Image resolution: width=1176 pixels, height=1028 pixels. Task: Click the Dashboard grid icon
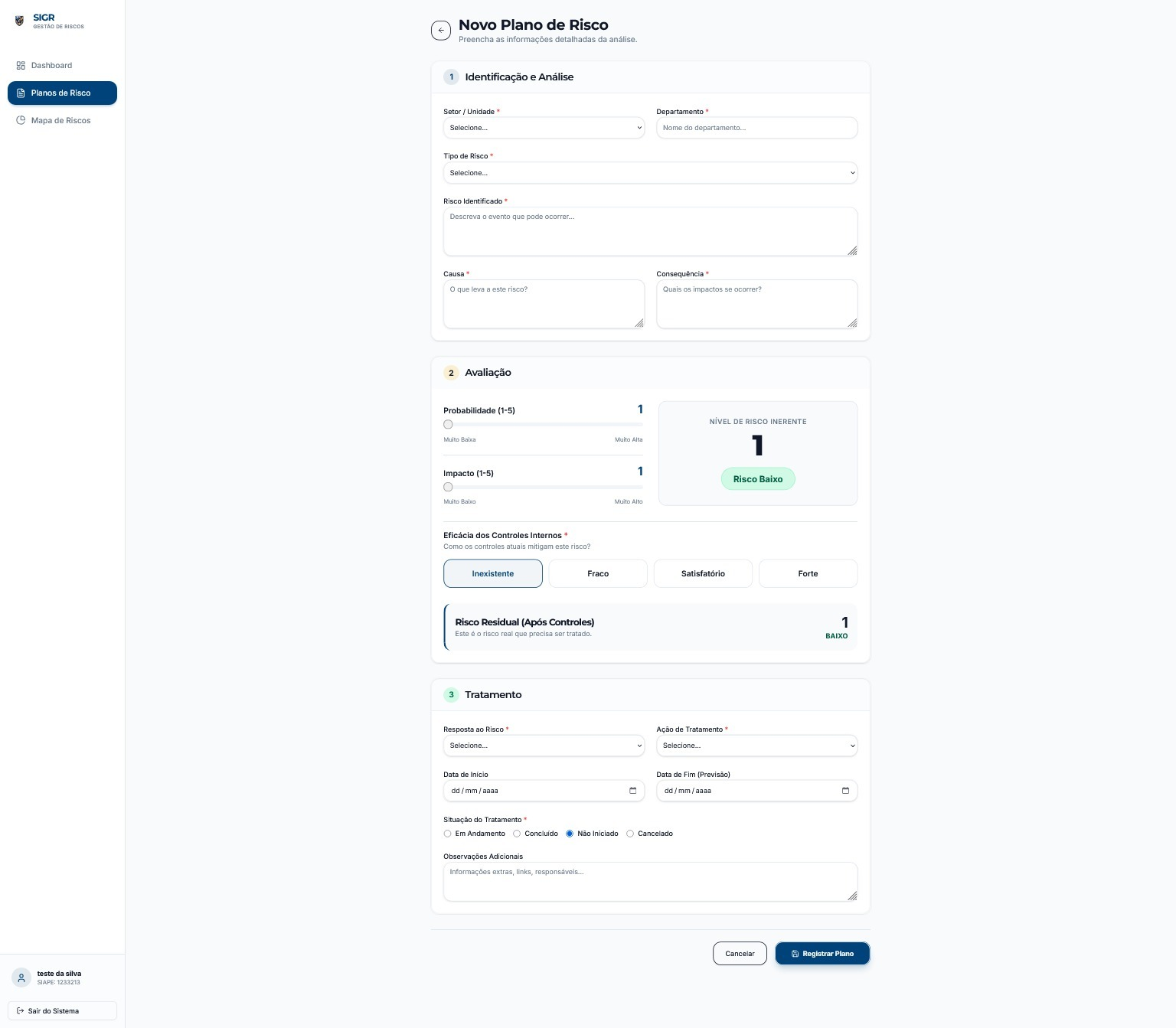[21, 66]
